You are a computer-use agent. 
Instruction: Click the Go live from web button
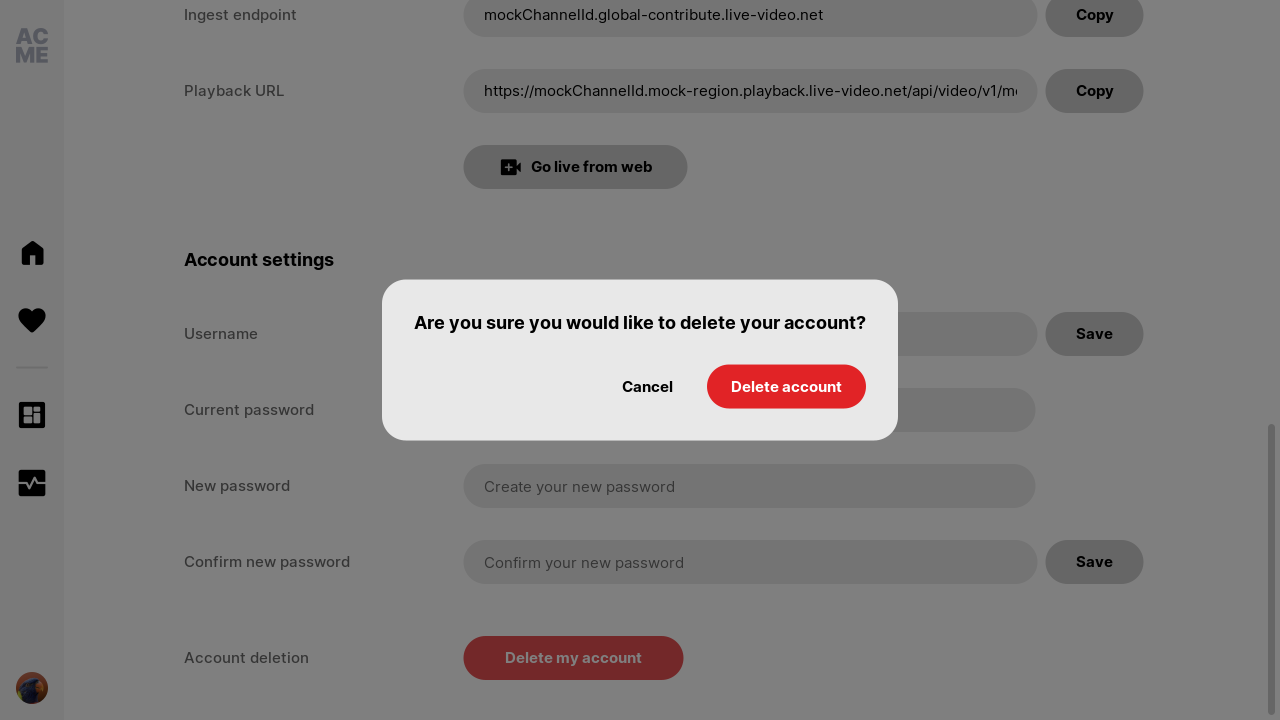point(575,167)
